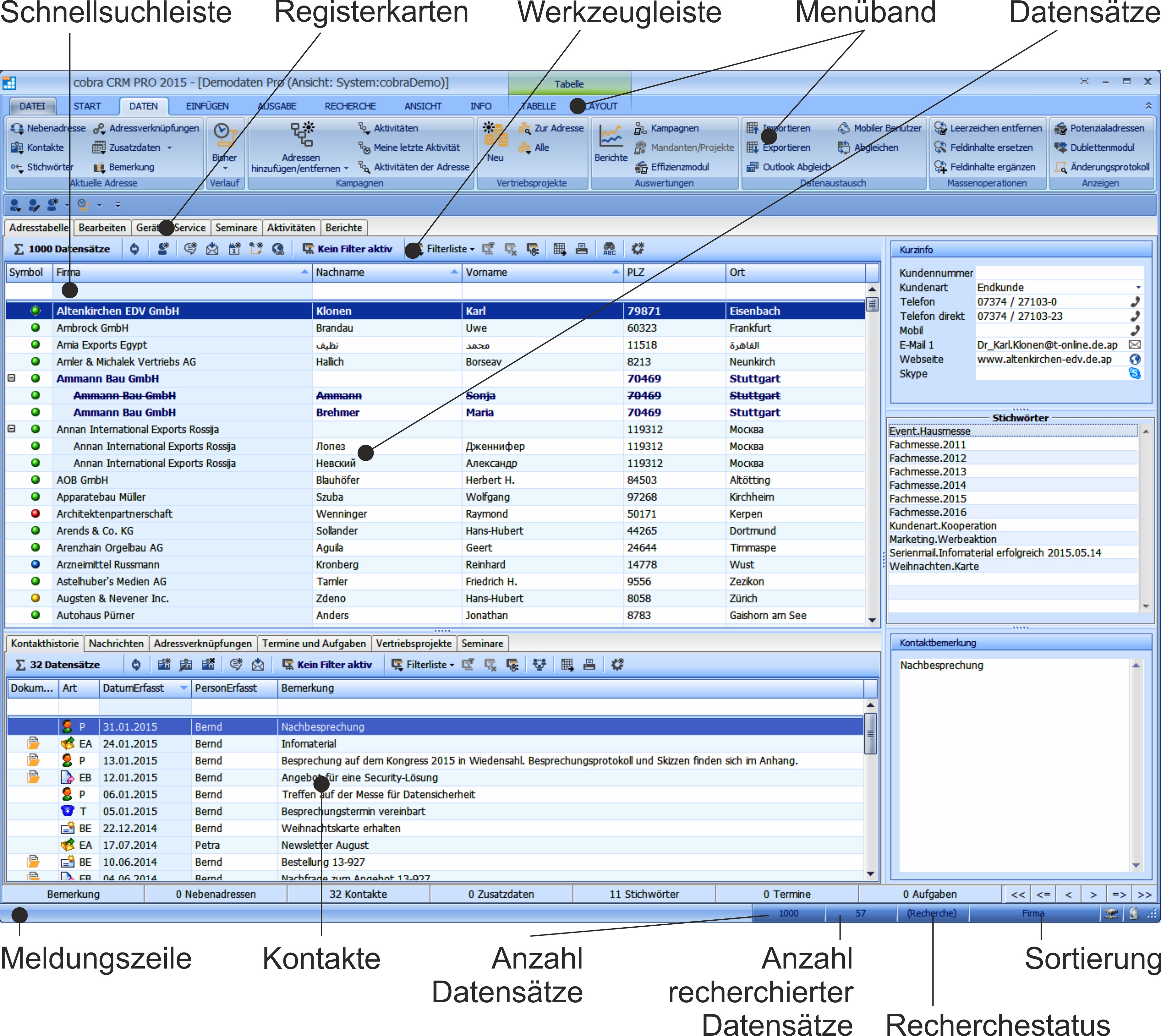Switch to the Nachrichten tab

click(116, 643)
